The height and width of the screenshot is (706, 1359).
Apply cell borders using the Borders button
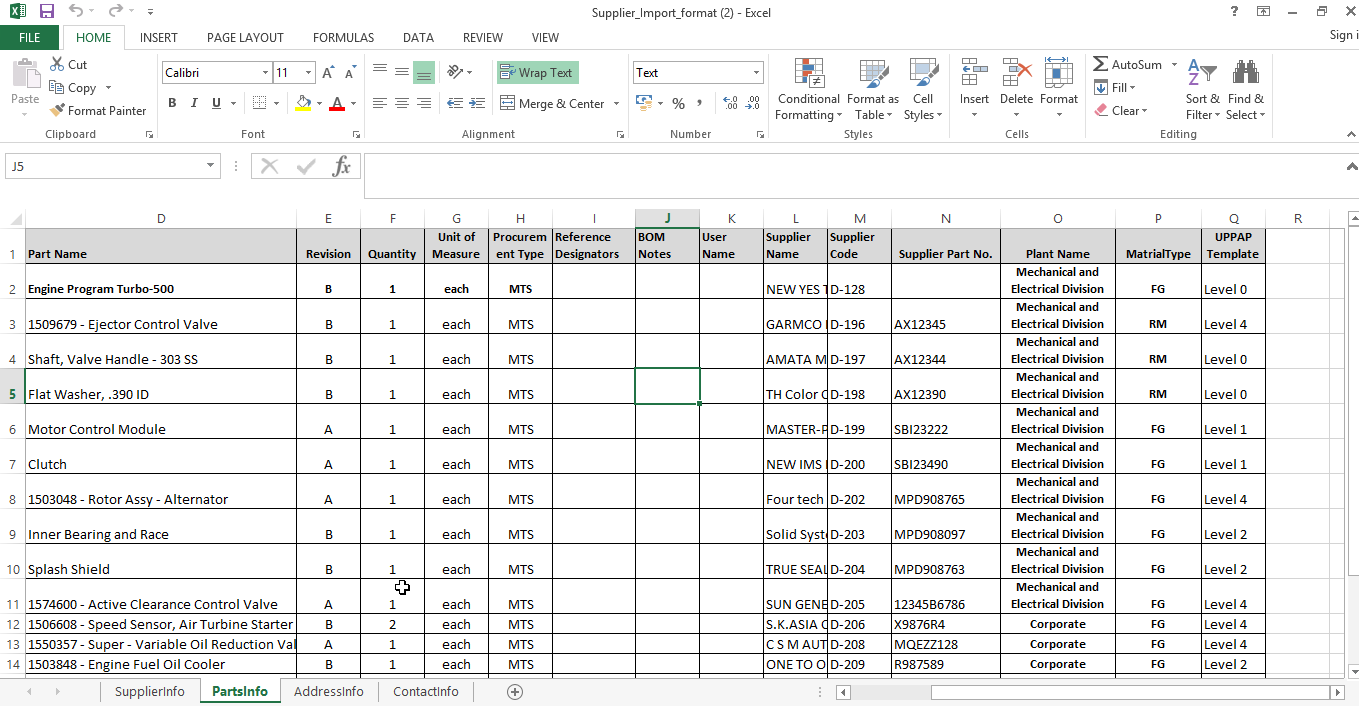(259, 103)
